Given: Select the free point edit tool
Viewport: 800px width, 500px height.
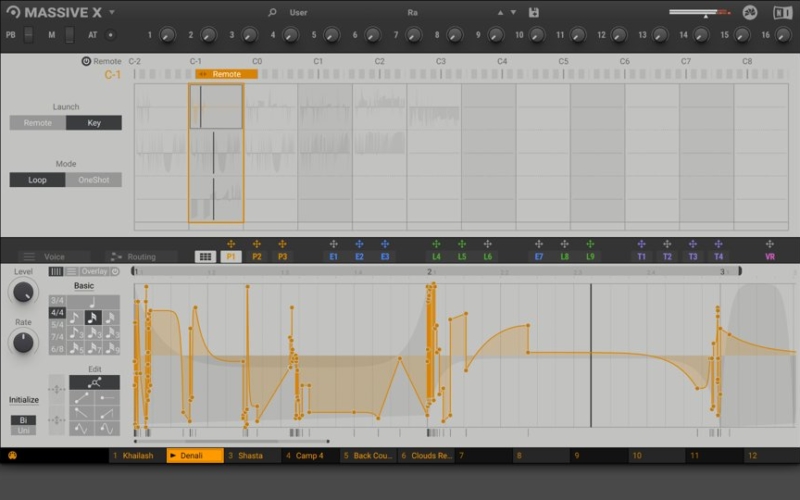Looking at the screenshot, I should (94, 382).
